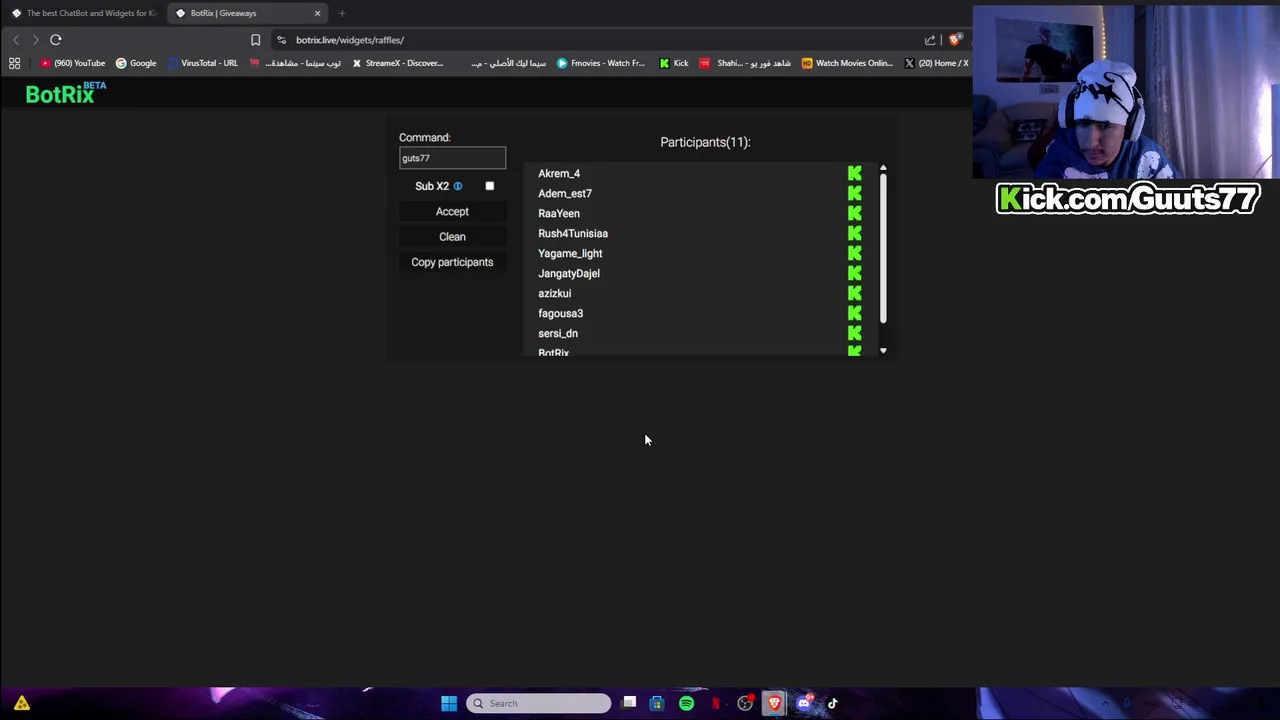Open the bookmarks apps grid icon

(x=15, y=63)
